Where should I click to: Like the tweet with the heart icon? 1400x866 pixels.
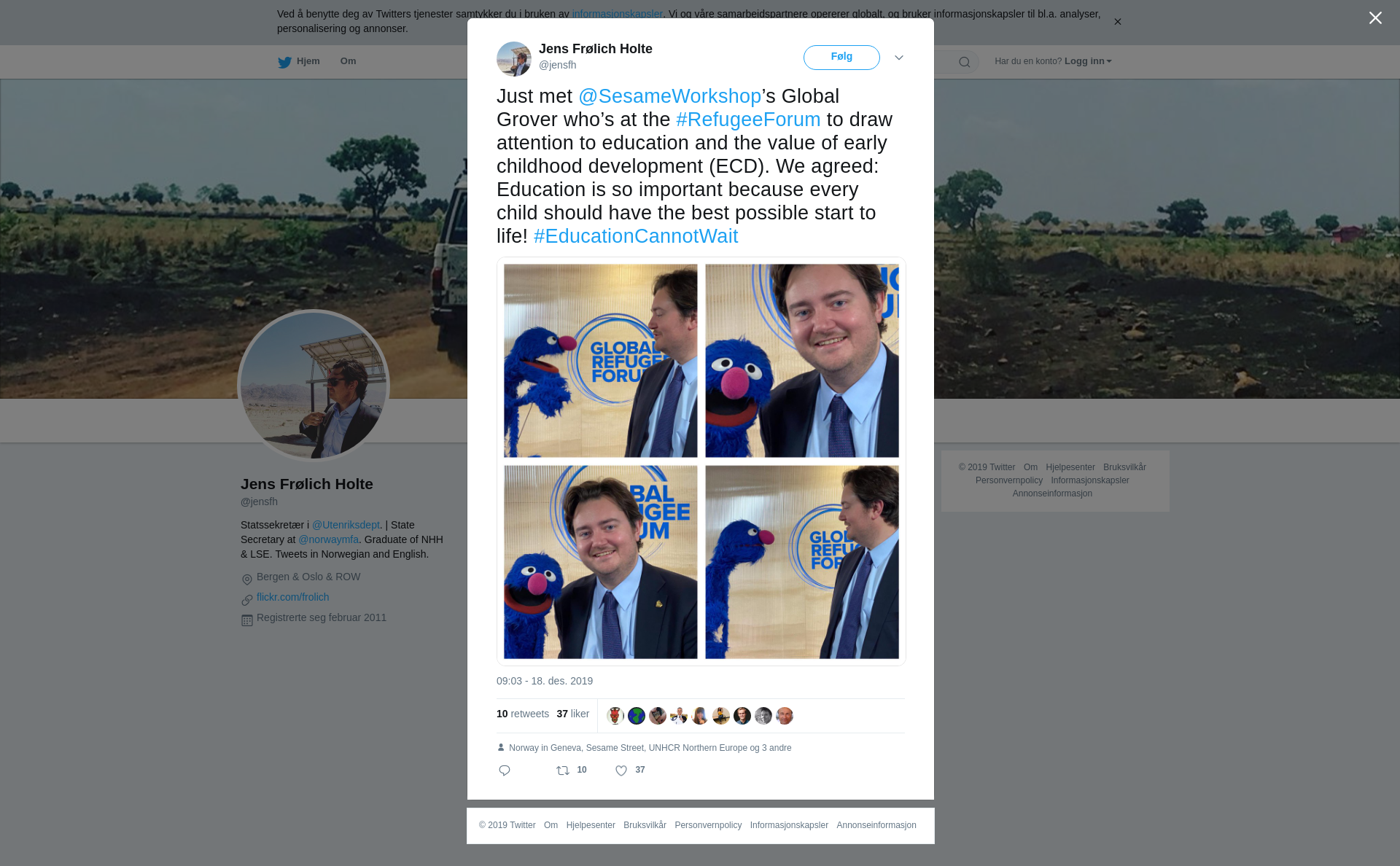click(x=621, y=771)
